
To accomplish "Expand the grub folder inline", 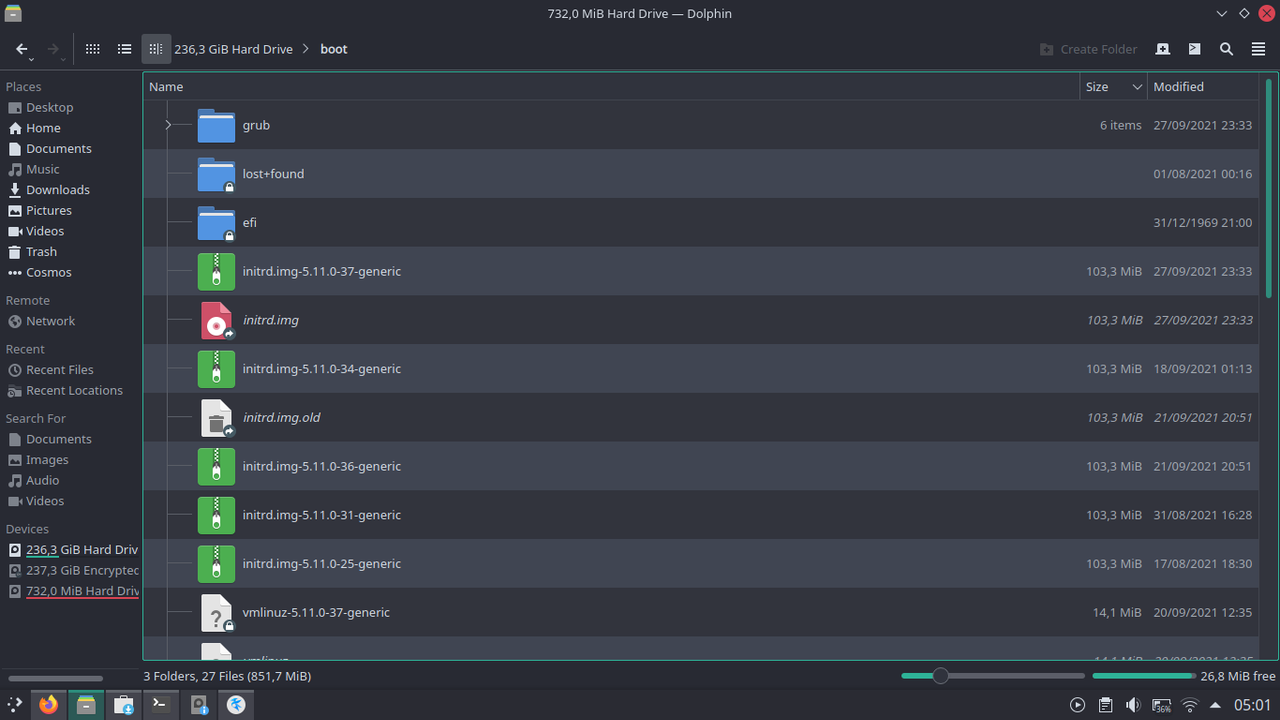I will tap(166, 125).
